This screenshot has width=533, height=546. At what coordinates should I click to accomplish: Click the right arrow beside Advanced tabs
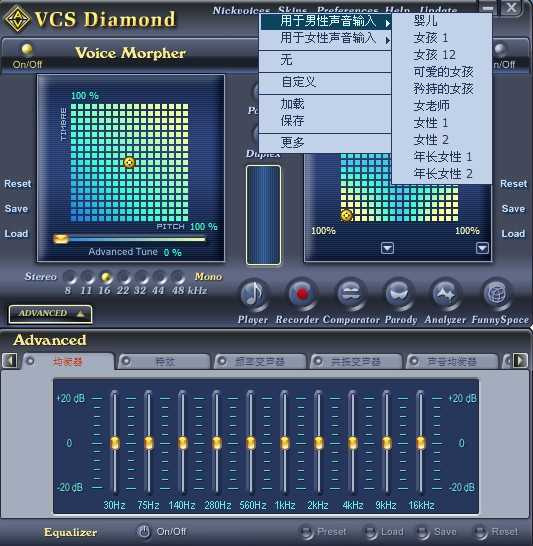click(520, 361)
